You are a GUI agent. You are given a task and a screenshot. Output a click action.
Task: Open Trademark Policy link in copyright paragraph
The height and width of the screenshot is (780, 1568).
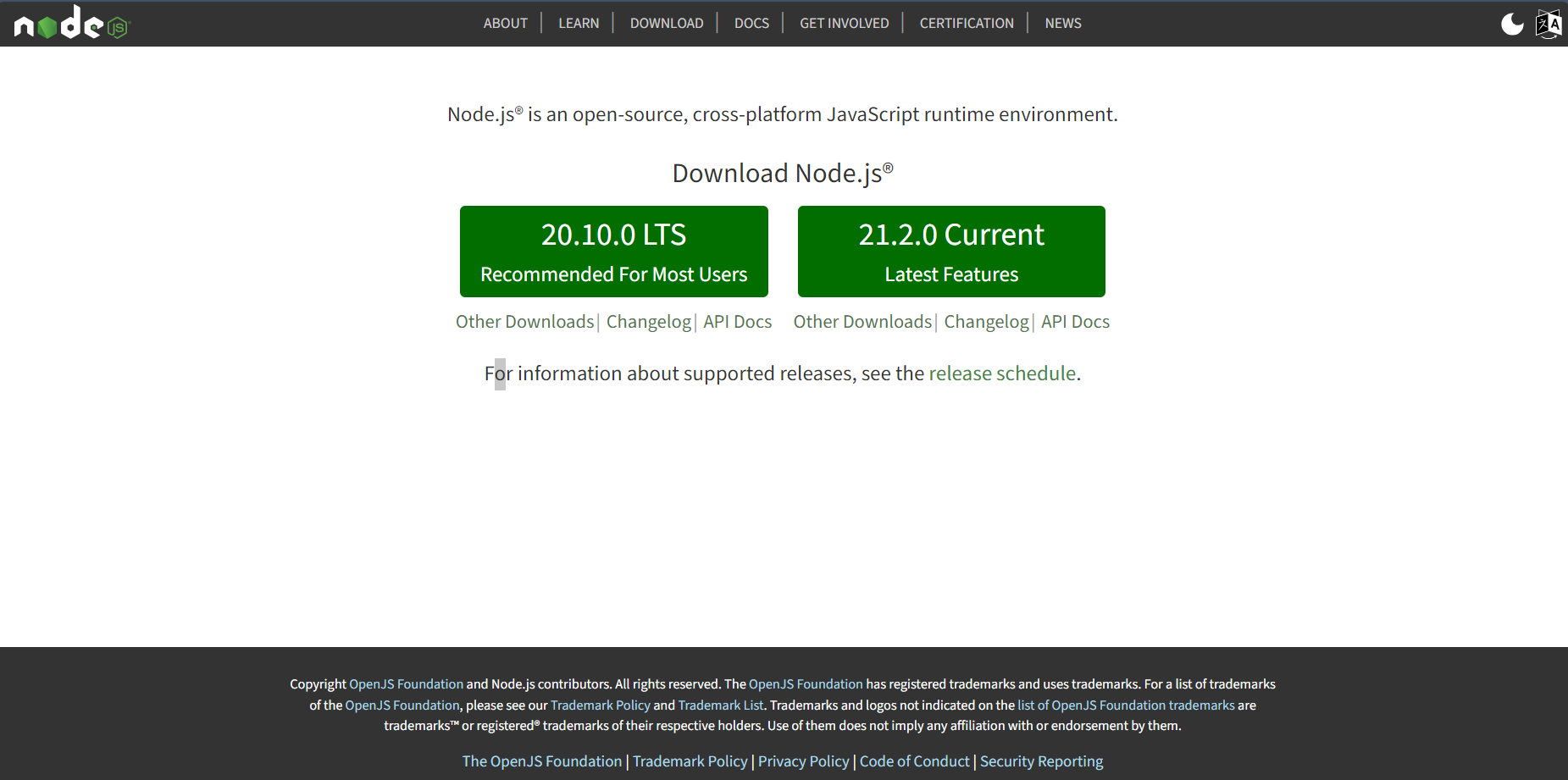point(601,705)
